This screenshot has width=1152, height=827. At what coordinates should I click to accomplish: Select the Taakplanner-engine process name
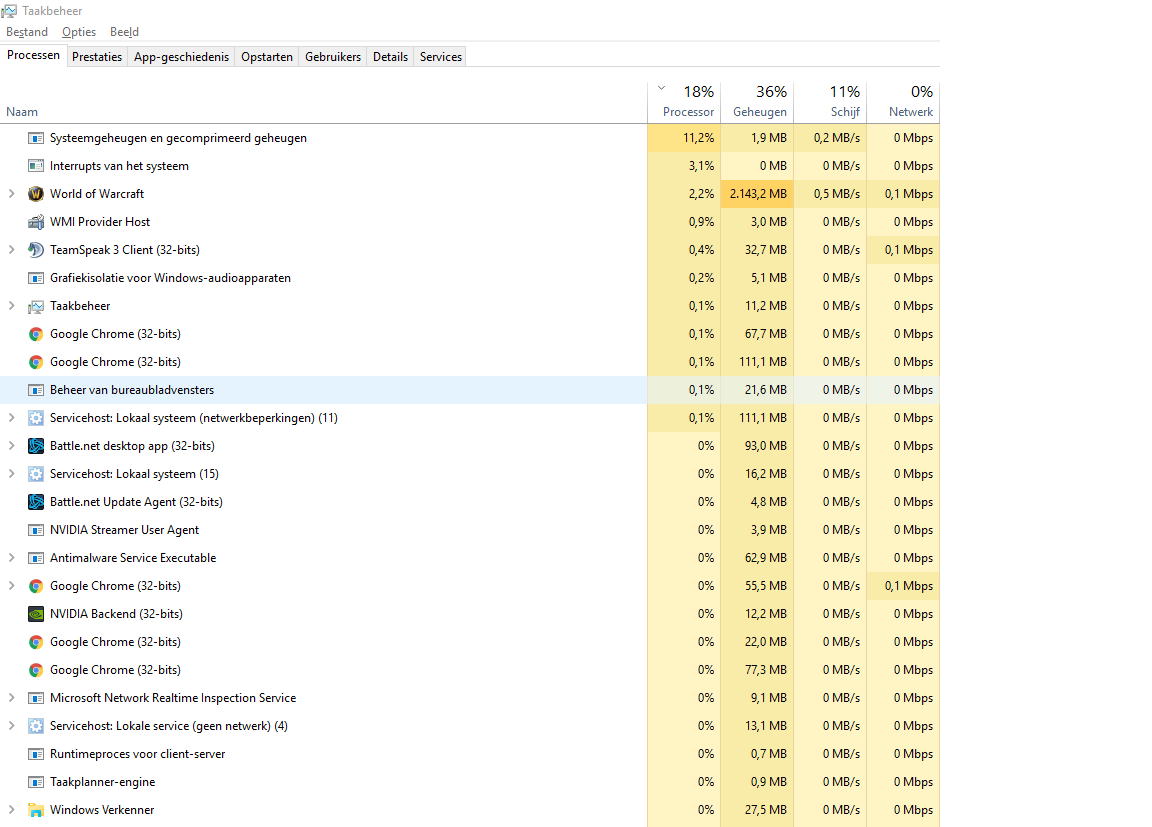coord(102,782)
